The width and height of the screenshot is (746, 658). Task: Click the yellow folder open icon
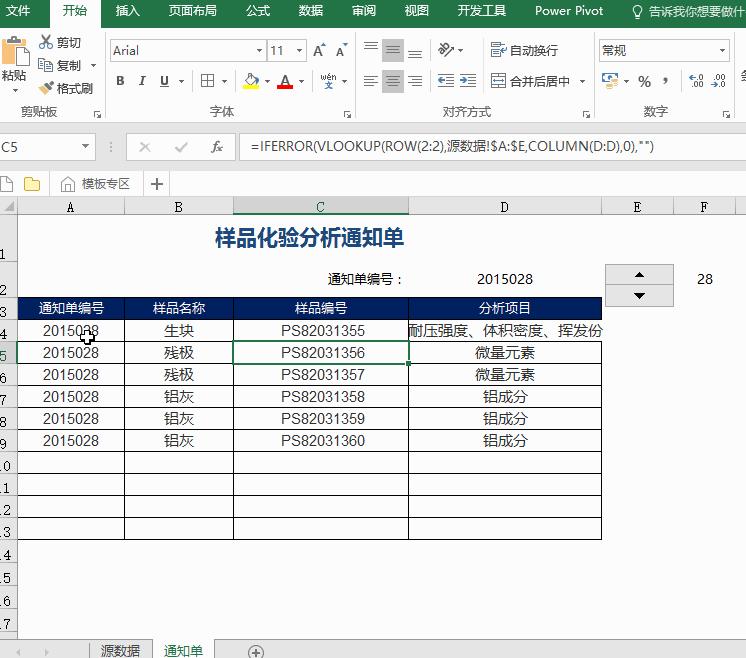point(32,184)
